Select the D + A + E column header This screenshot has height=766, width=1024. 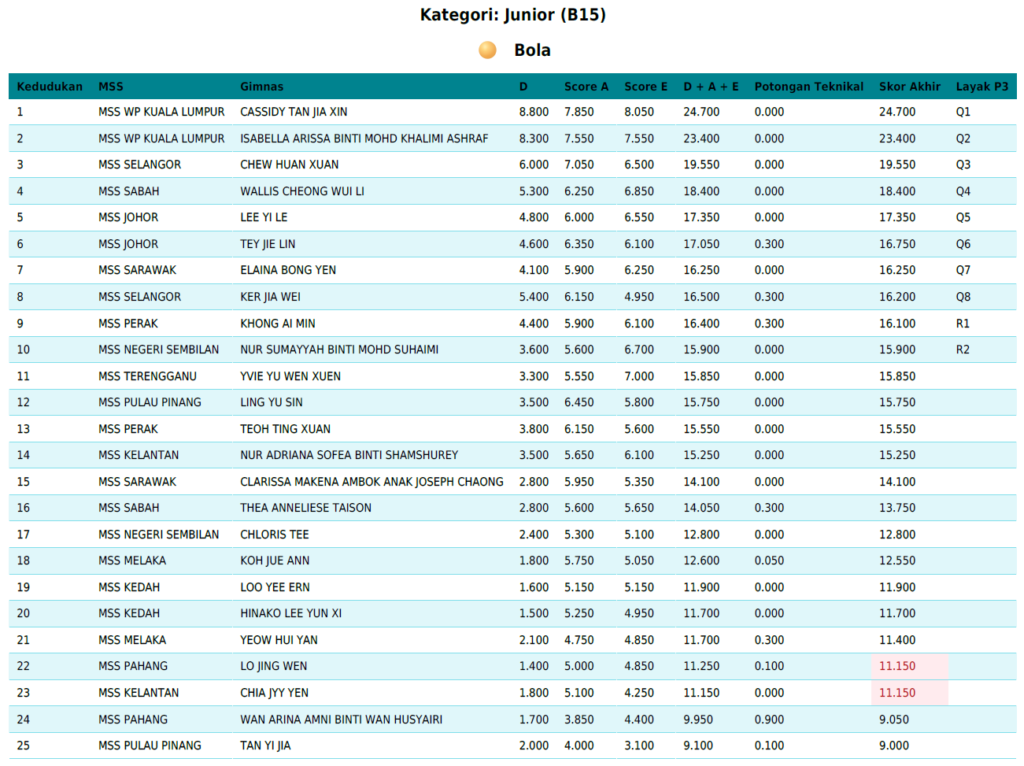point(711,87)
